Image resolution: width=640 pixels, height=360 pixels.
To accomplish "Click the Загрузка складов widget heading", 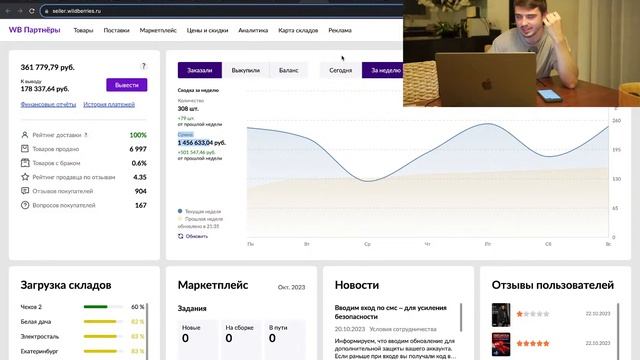I will tap(66, 285).
